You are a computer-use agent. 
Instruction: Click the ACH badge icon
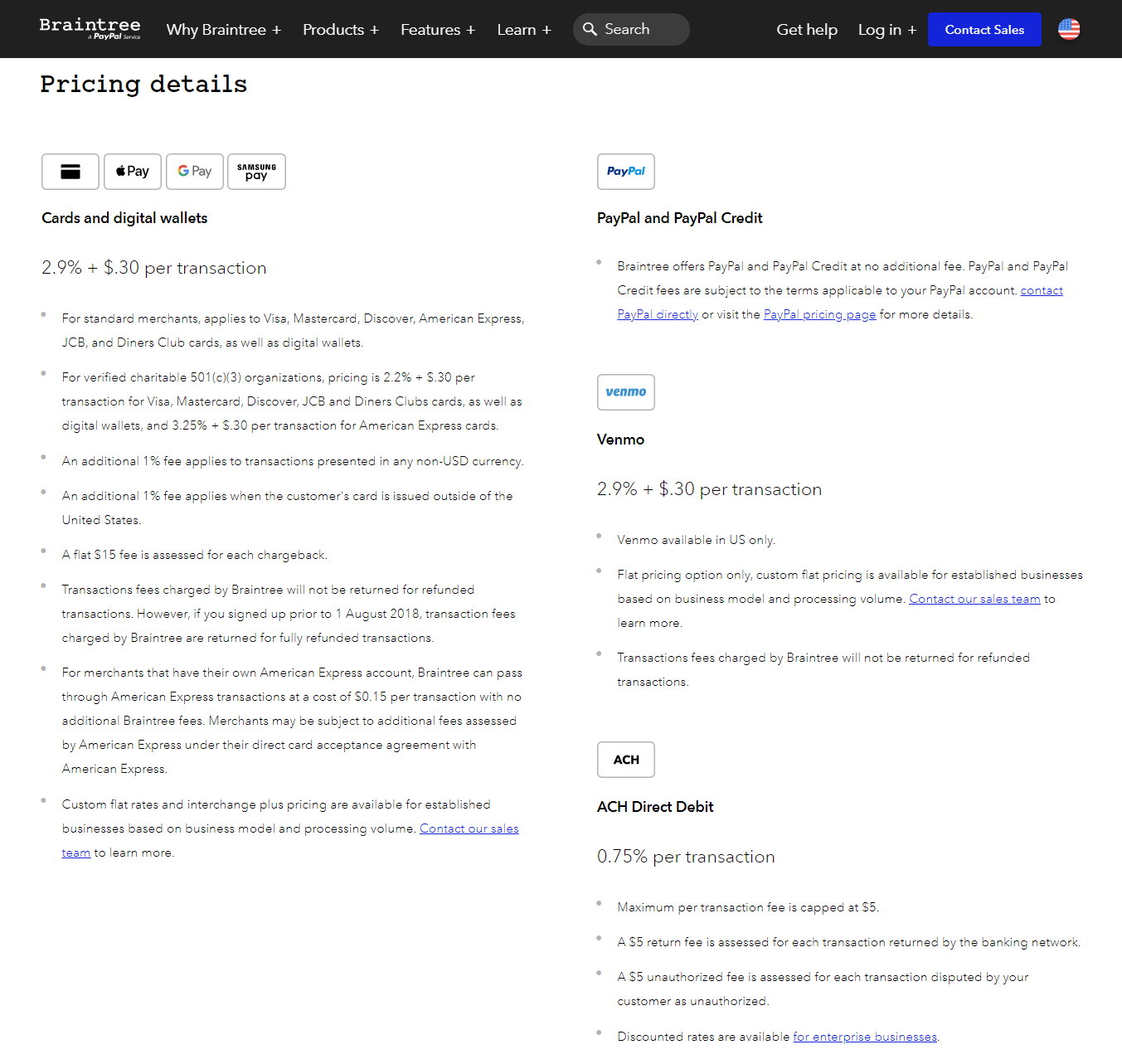coord(626,760)
